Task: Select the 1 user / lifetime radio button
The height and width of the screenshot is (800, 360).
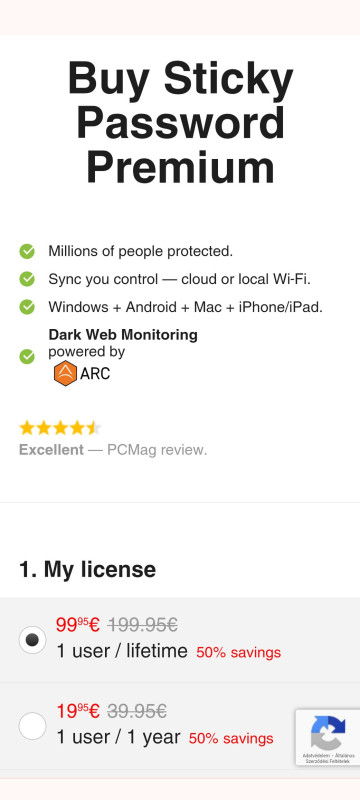Action: 32,640
